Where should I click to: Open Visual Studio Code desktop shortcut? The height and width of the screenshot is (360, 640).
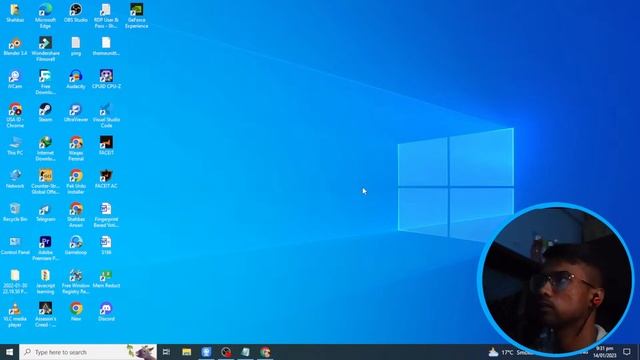pyautogui.click(x=106, y=116)
